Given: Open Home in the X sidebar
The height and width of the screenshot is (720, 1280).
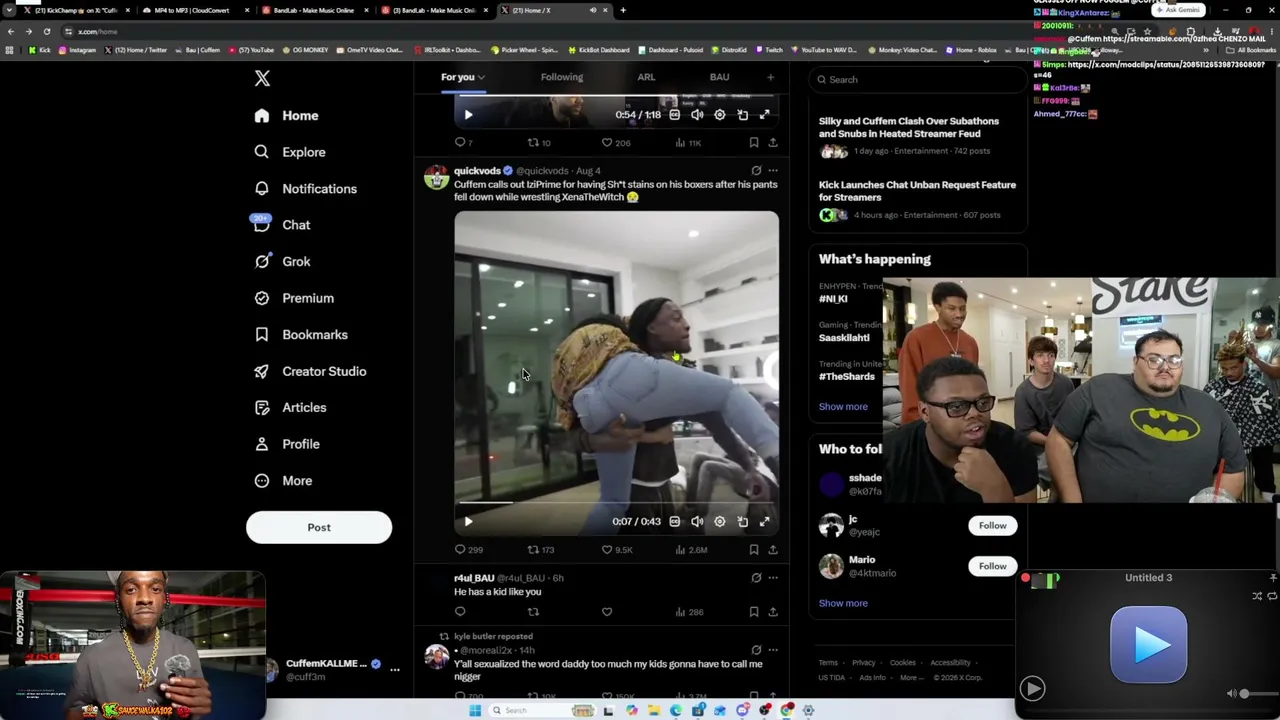Looking at the screenshot, I should (286, 116).
